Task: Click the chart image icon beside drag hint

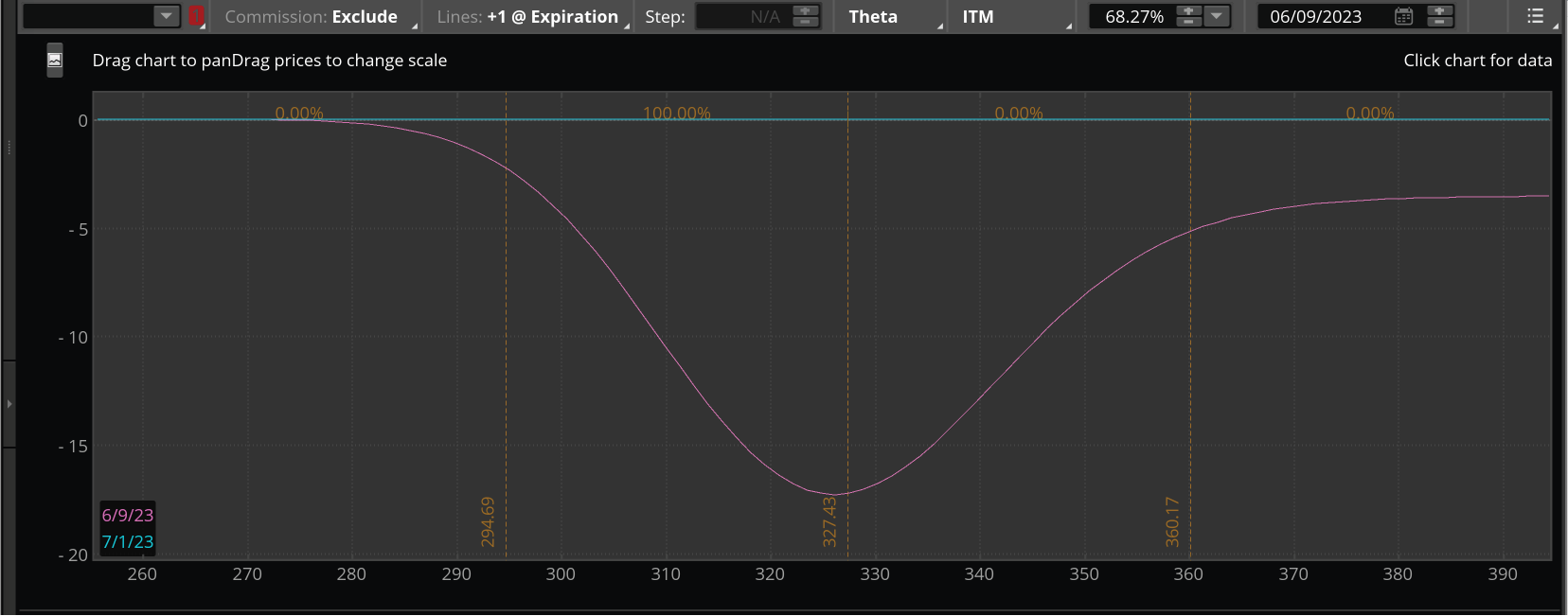Action: pos(55,60)
